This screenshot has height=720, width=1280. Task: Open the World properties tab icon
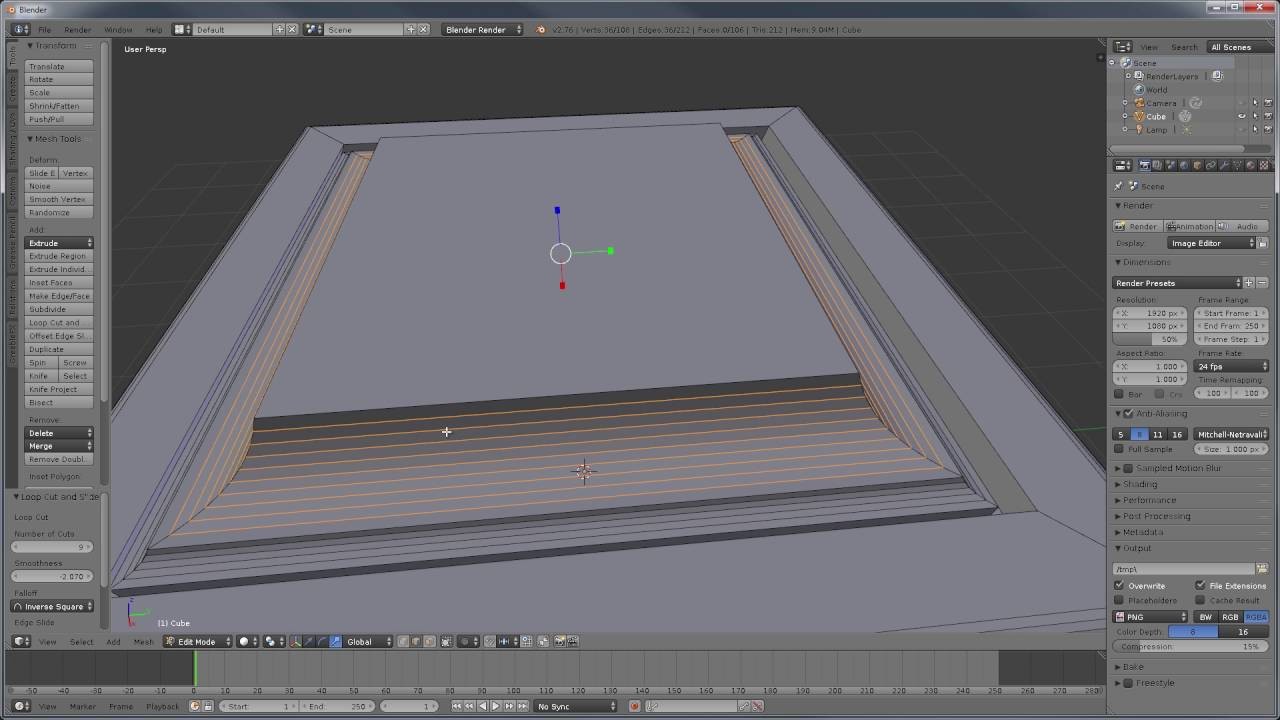[x=1184, y=165]
